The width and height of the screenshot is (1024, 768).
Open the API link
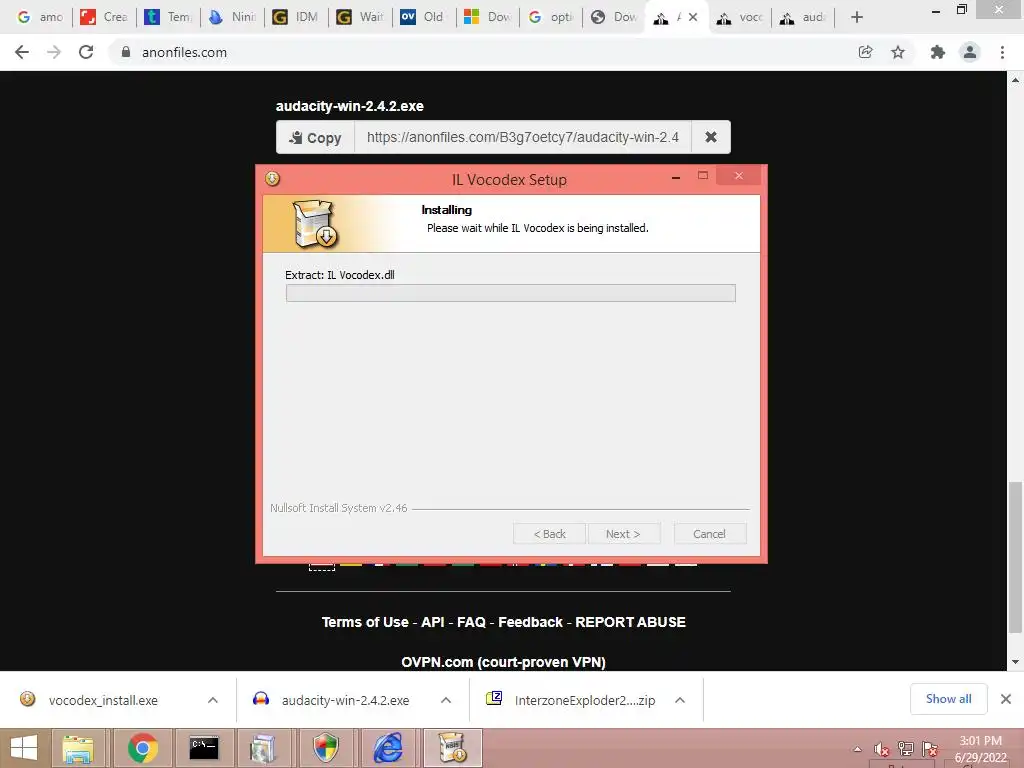coord(432,622)
